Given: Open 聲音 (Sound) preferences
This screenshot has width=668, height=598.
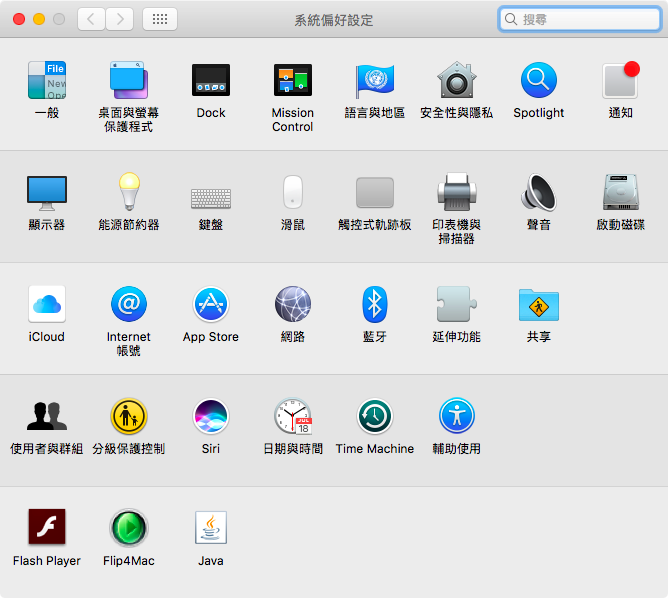Looking at the screenshot, I should pos(538,192).
